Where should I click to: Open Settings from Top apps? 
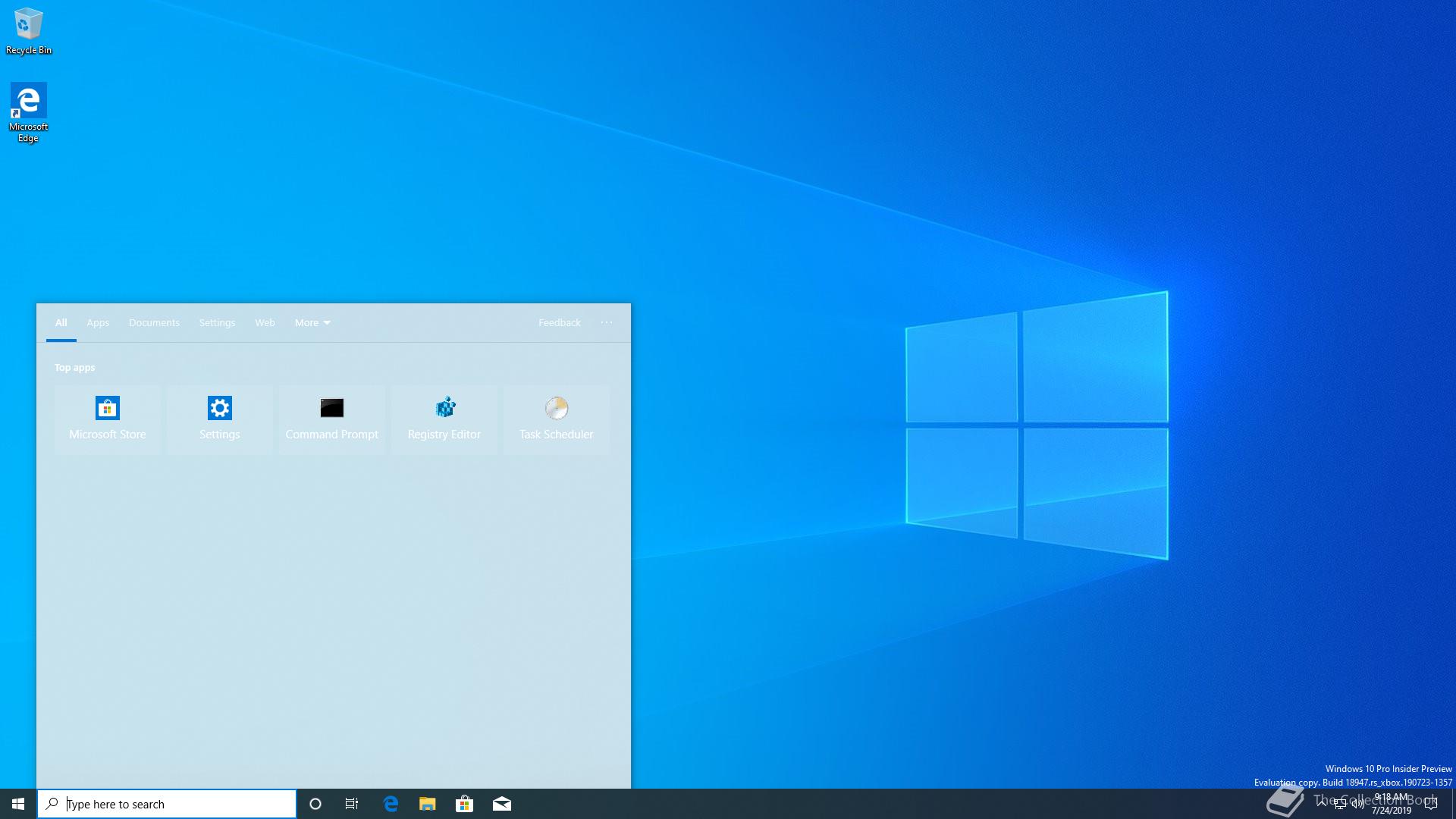pyautogui.click(x=219, y=419)
